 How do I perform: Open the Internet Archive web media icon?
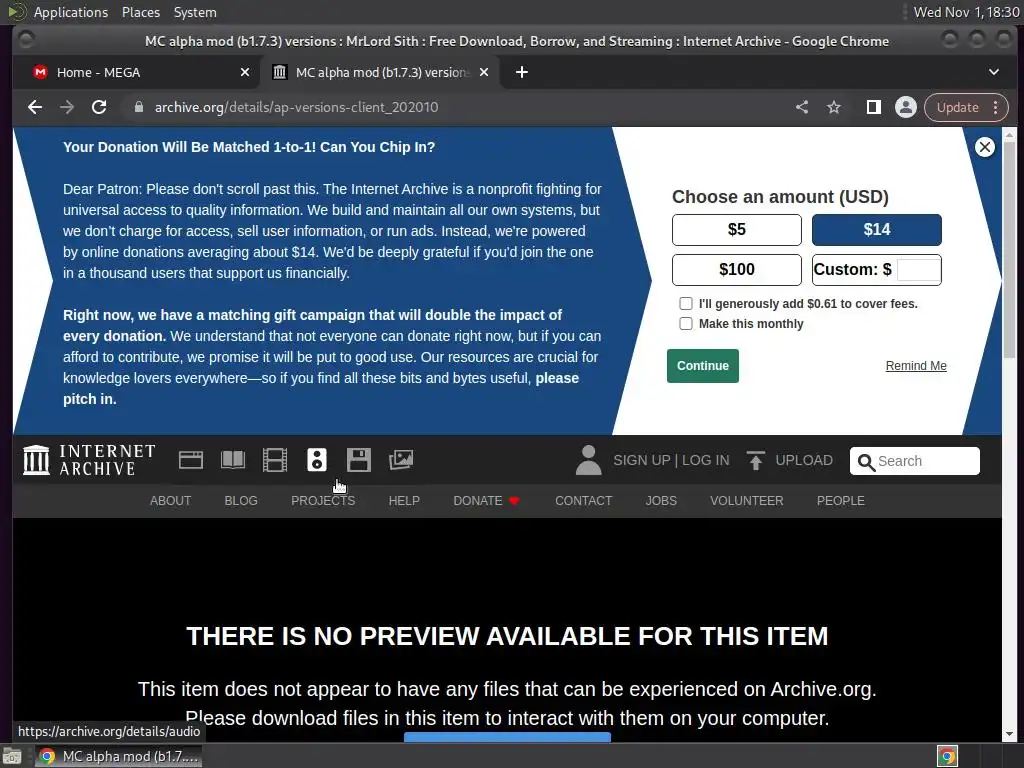[x=191, y=460]
